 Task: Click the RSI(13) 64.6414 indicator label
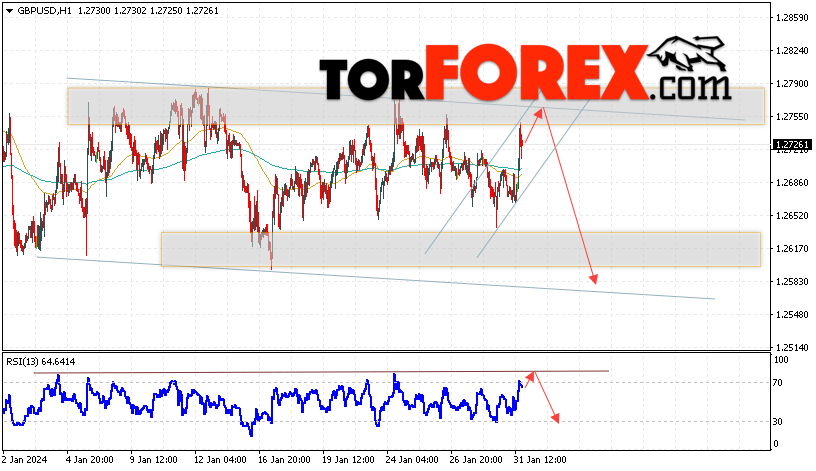point(41,362)
